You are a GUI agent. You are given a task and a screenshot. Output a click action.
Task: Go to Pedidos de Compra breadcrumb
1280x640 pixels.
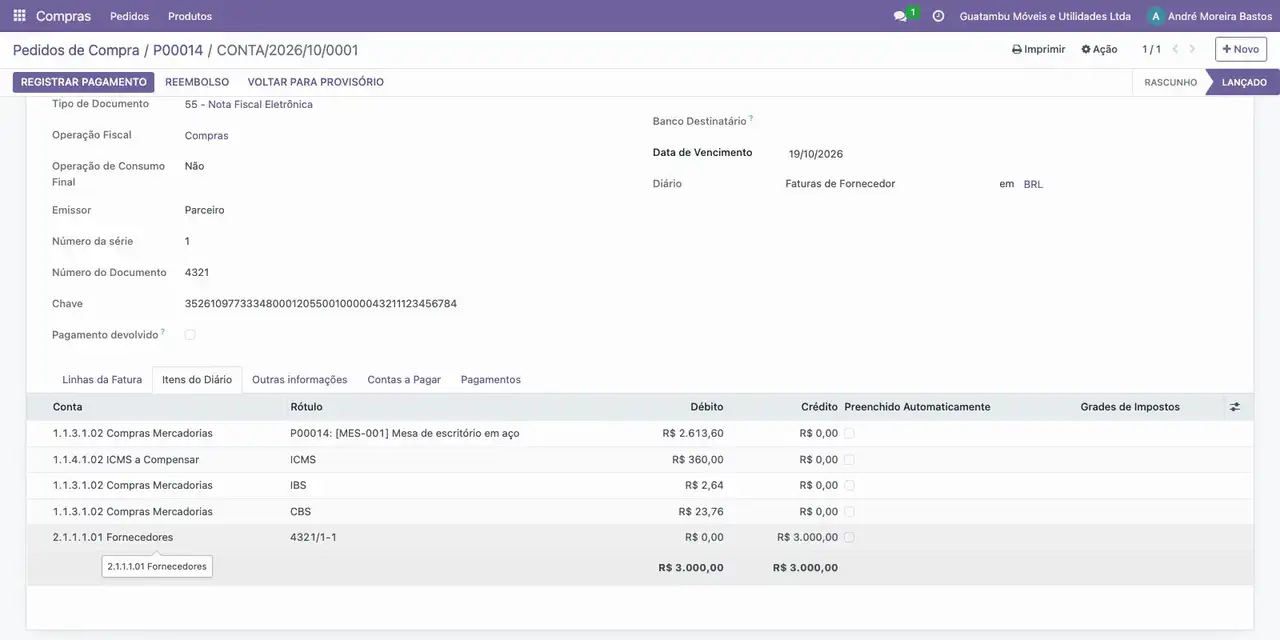coord(76,50)
